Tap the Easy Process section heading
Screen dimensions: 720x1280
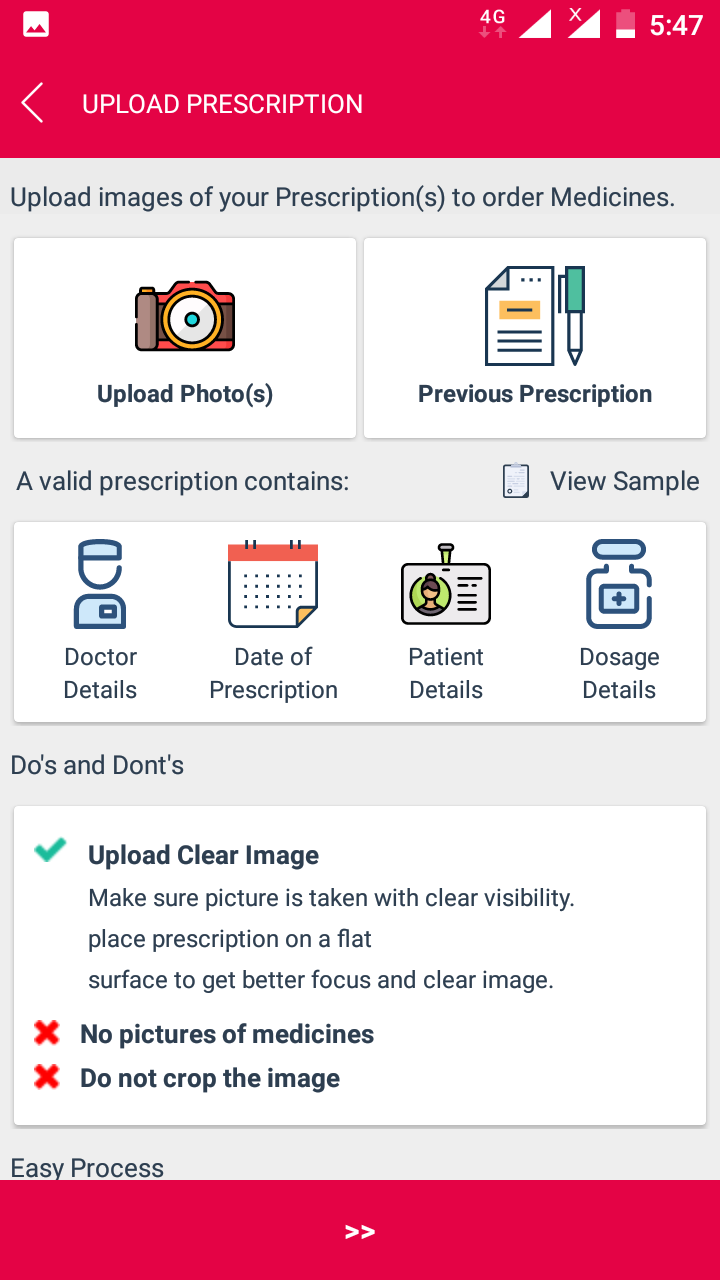pyautogui.click(x=86, y=1167)
